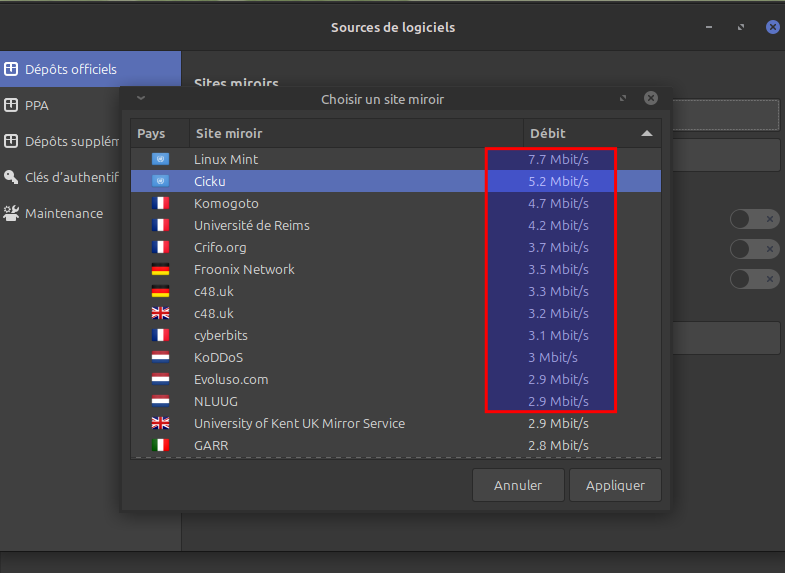Click Annuler to cancel mirror selection

[518, 485]
